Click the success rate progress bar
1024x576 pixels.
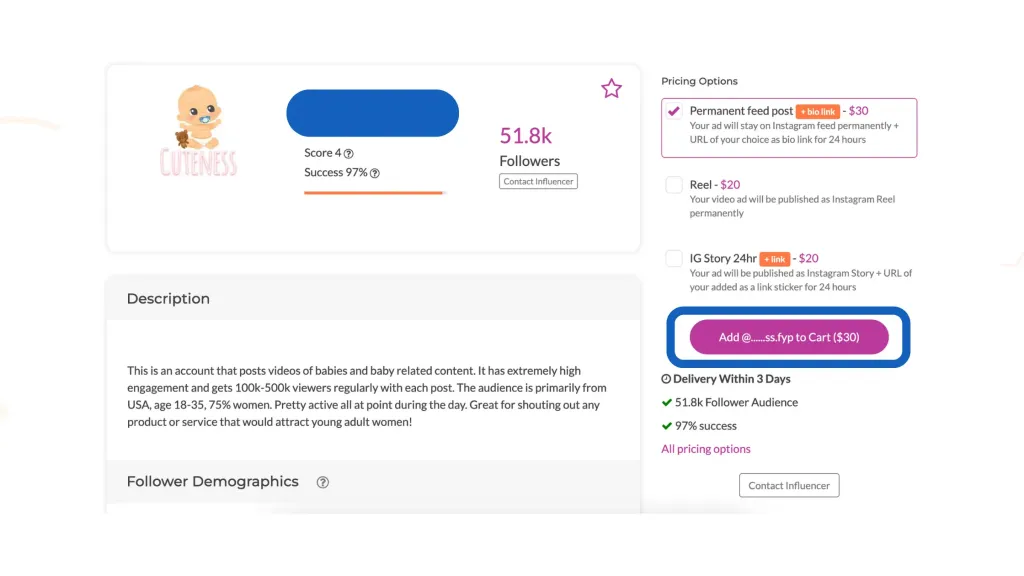[x=374, y=193]
